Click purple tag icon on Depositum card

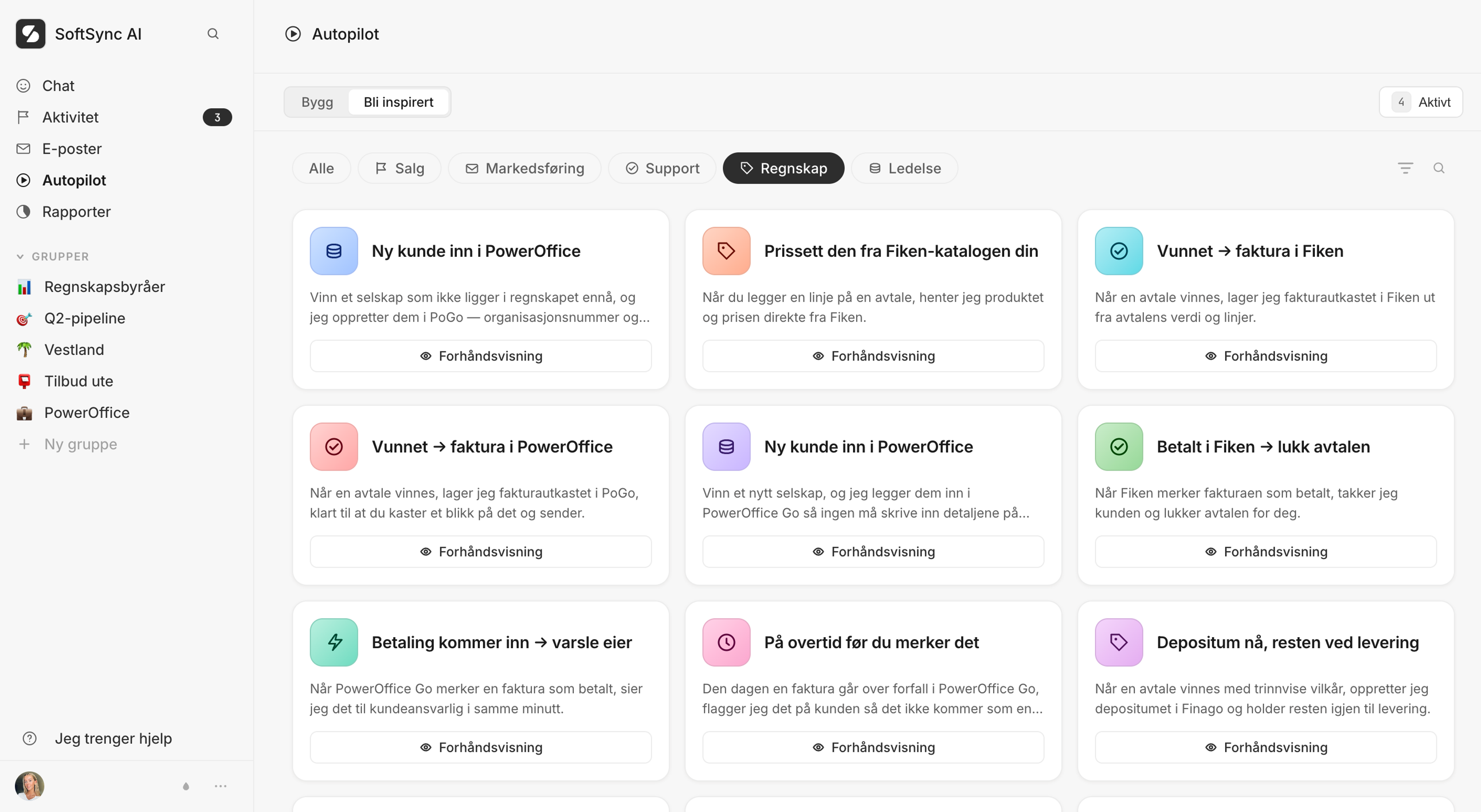(x=1120, y=643)
